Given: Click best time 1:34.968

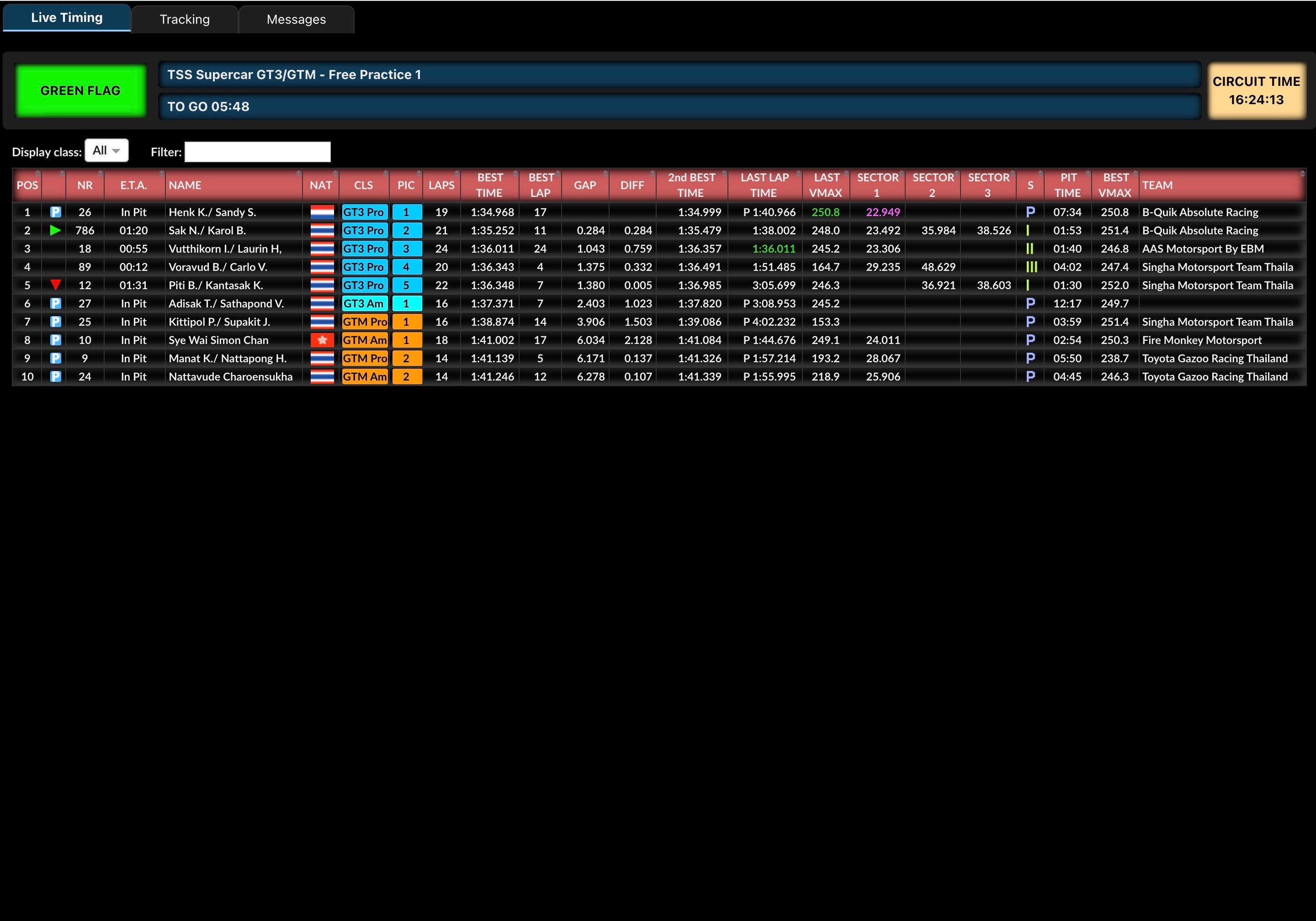Looking at the screenshot, I should (x=492, y=212).
